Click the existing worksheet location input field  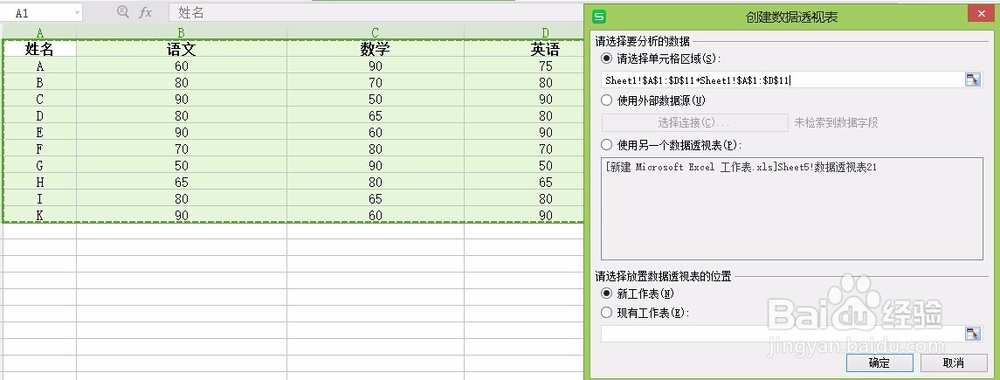783,333
